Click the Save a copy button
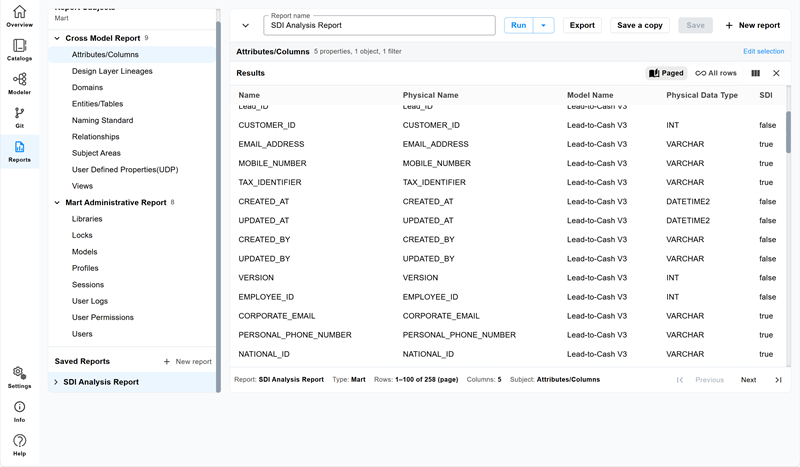 (640, 25)
